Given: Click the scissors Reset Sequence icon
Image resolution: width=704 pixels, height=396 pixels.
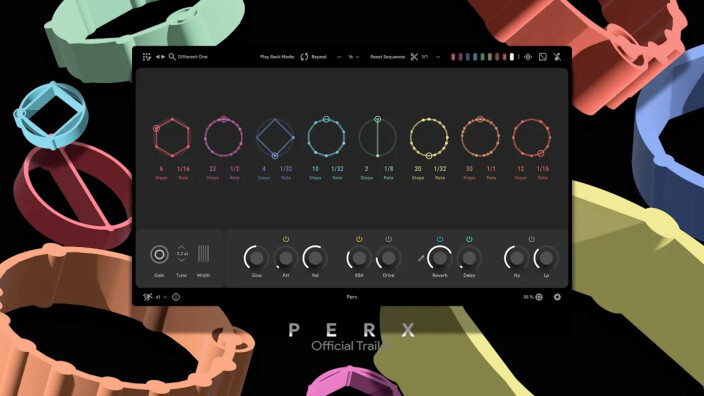Looking at the screenshot, I should pyautogui.click(x=414, y=57).
